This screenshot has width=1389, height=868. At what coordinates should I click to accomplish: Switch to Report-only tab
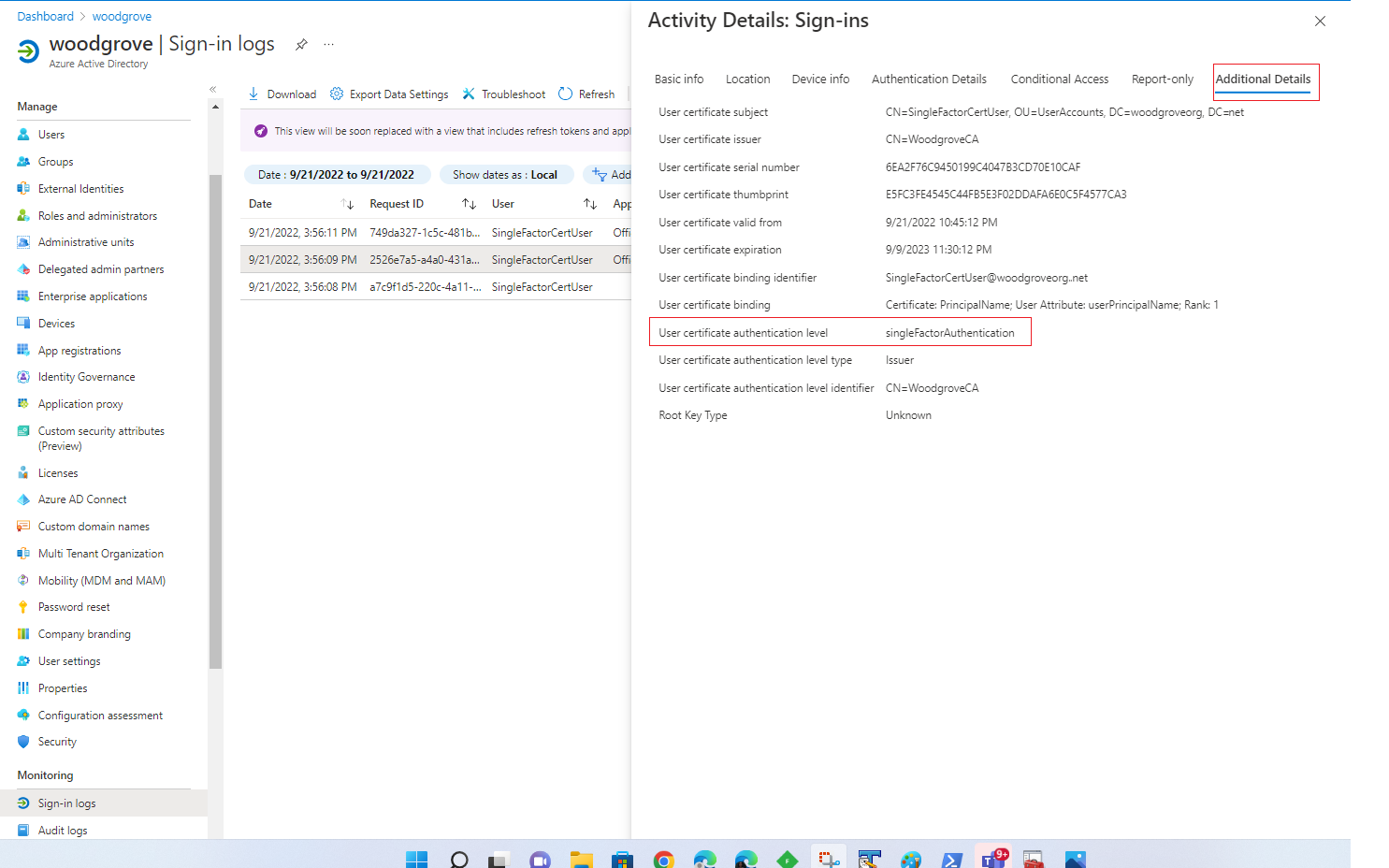click(x=1162, y=80)
